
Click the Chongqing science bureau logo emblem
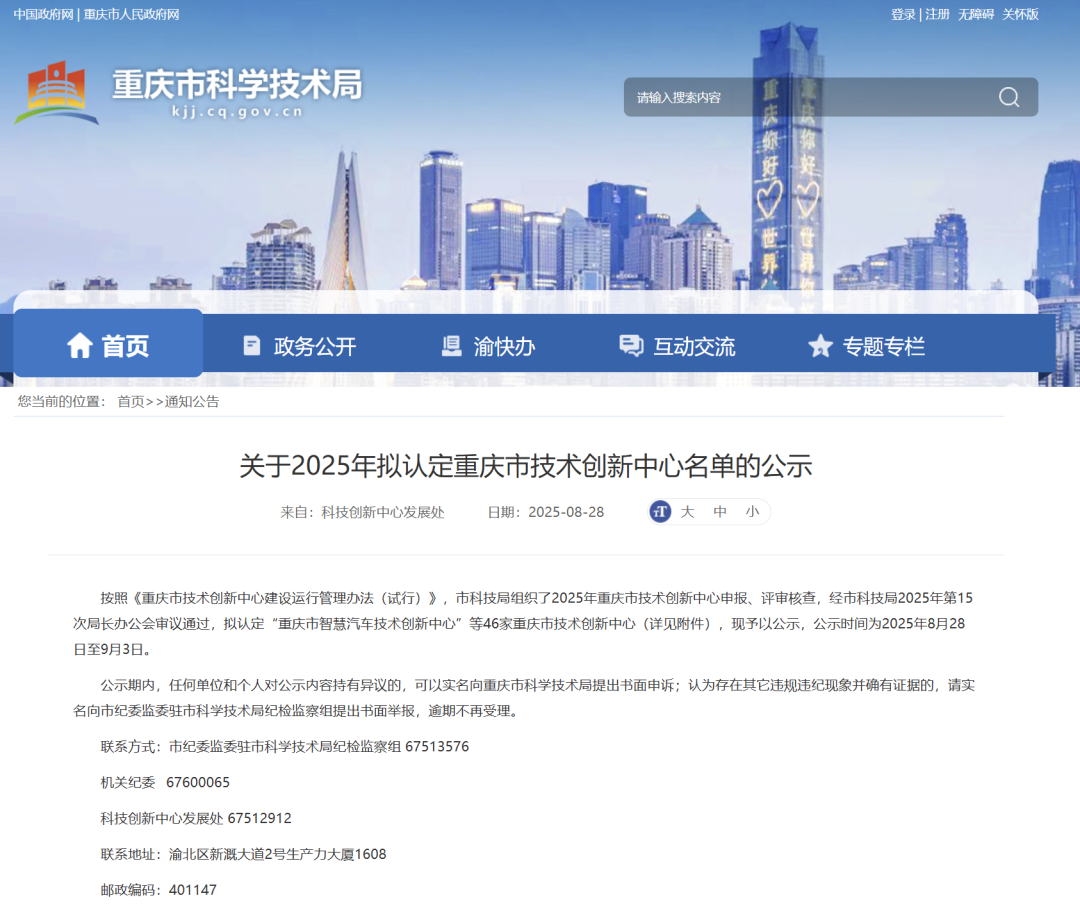click(x=56, y=93)
